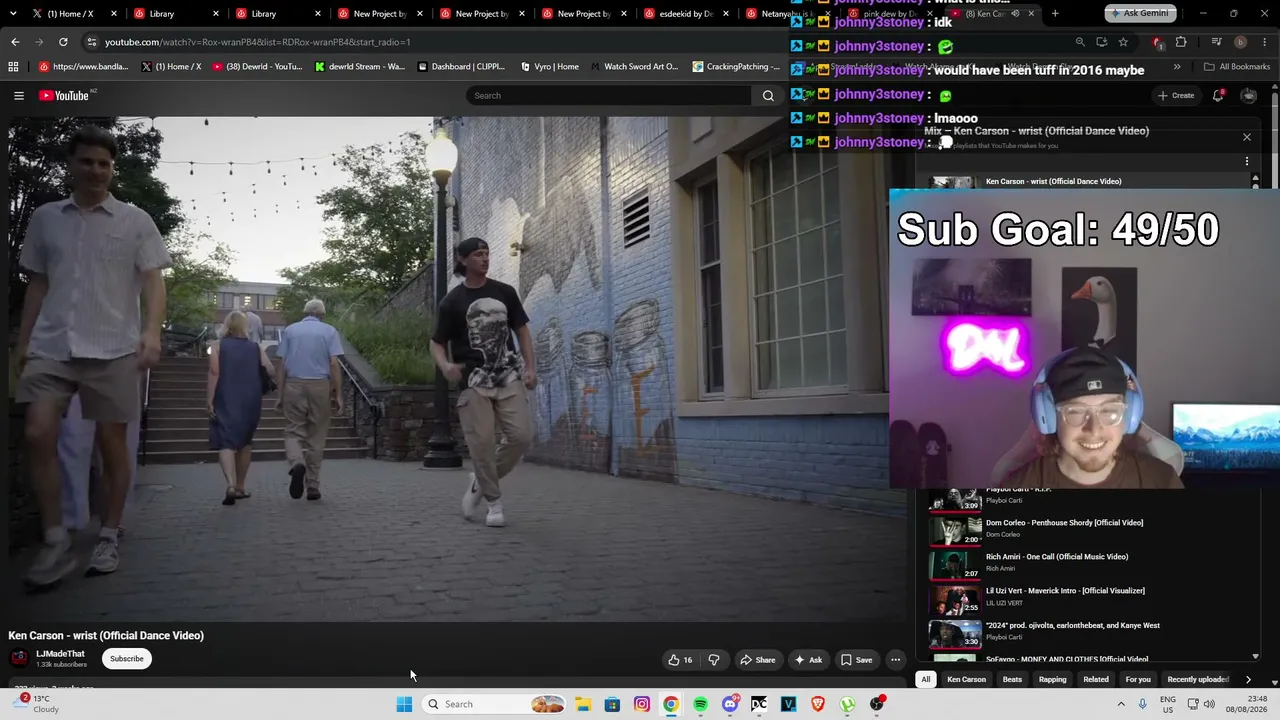Open the Chrome profile avatar
The height and width of the screenshot is (720, 1280).
click(1241, 42)
